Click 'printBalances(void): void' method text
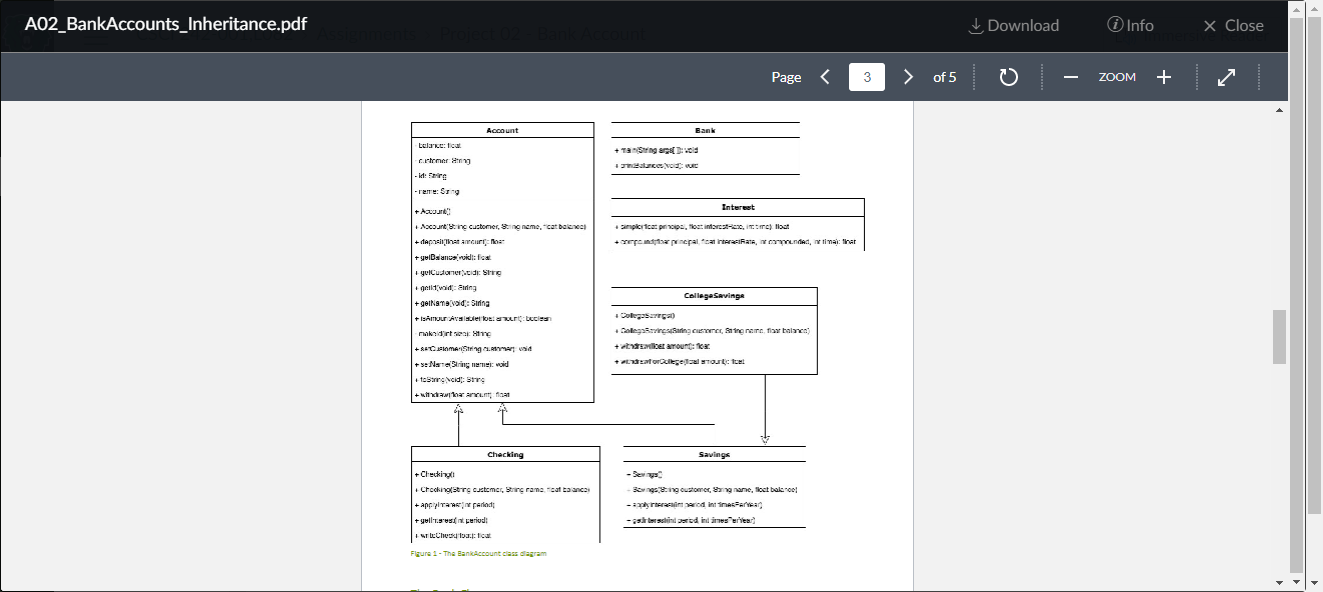This screenshot has height=592, width=1323. click(x=656, y=165)
